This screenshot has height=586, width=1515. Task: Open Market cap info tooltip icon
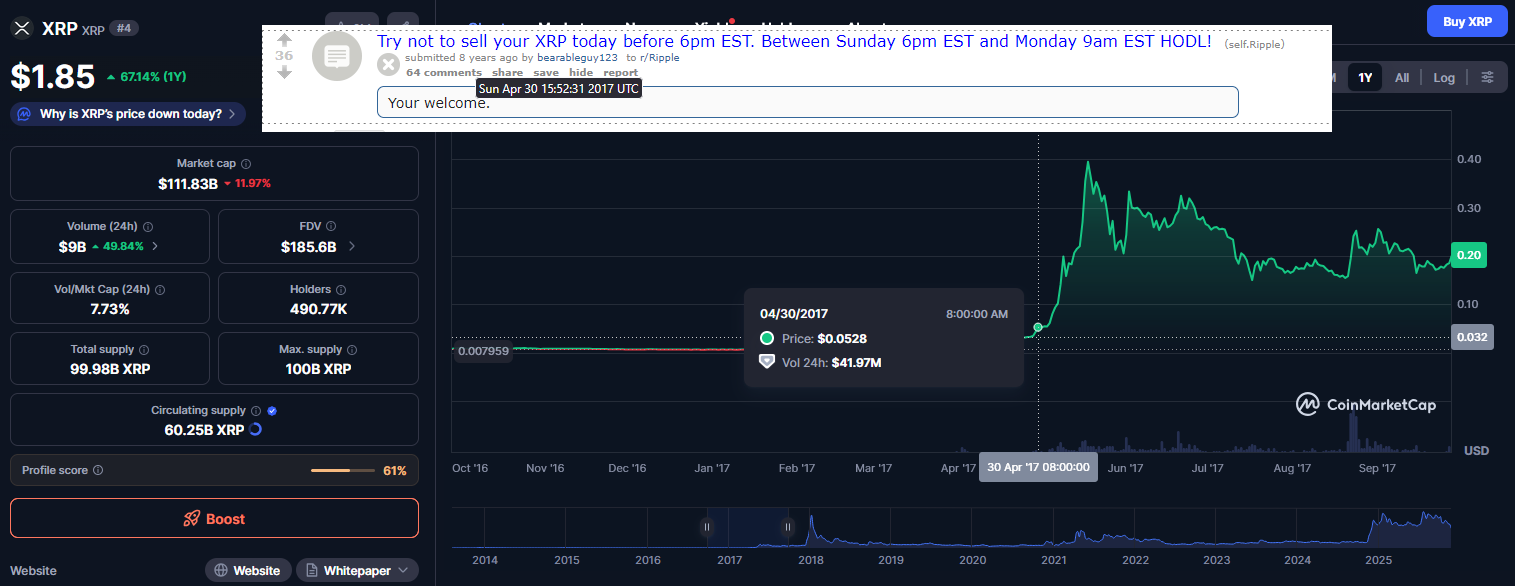click(246, 163)
